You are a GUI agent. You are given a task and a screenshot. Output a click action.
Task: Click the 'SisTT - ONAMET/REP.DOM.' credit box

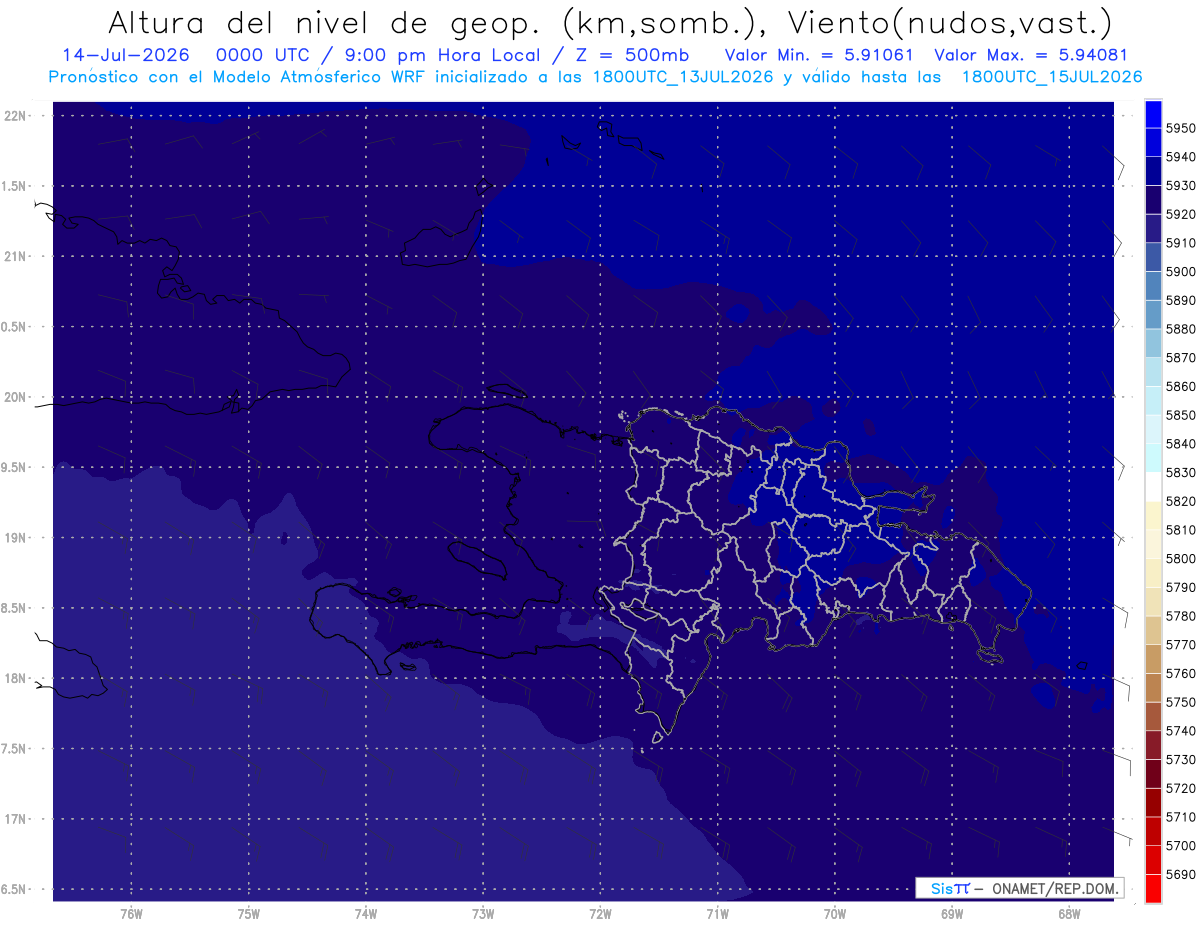pyautogui.click(x=1020, y=888)
